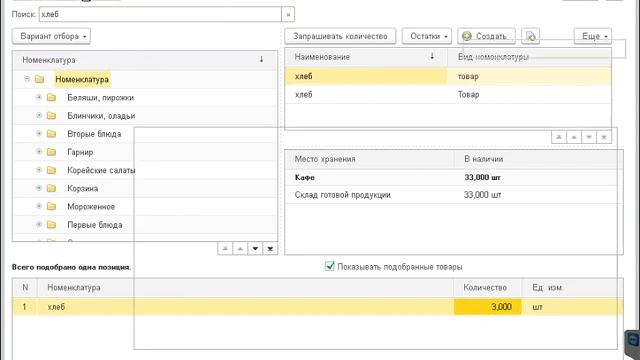Viewport: 640px width, 360px height.
Task: Move up one row in the Наименование list
Action: point(574,137)
